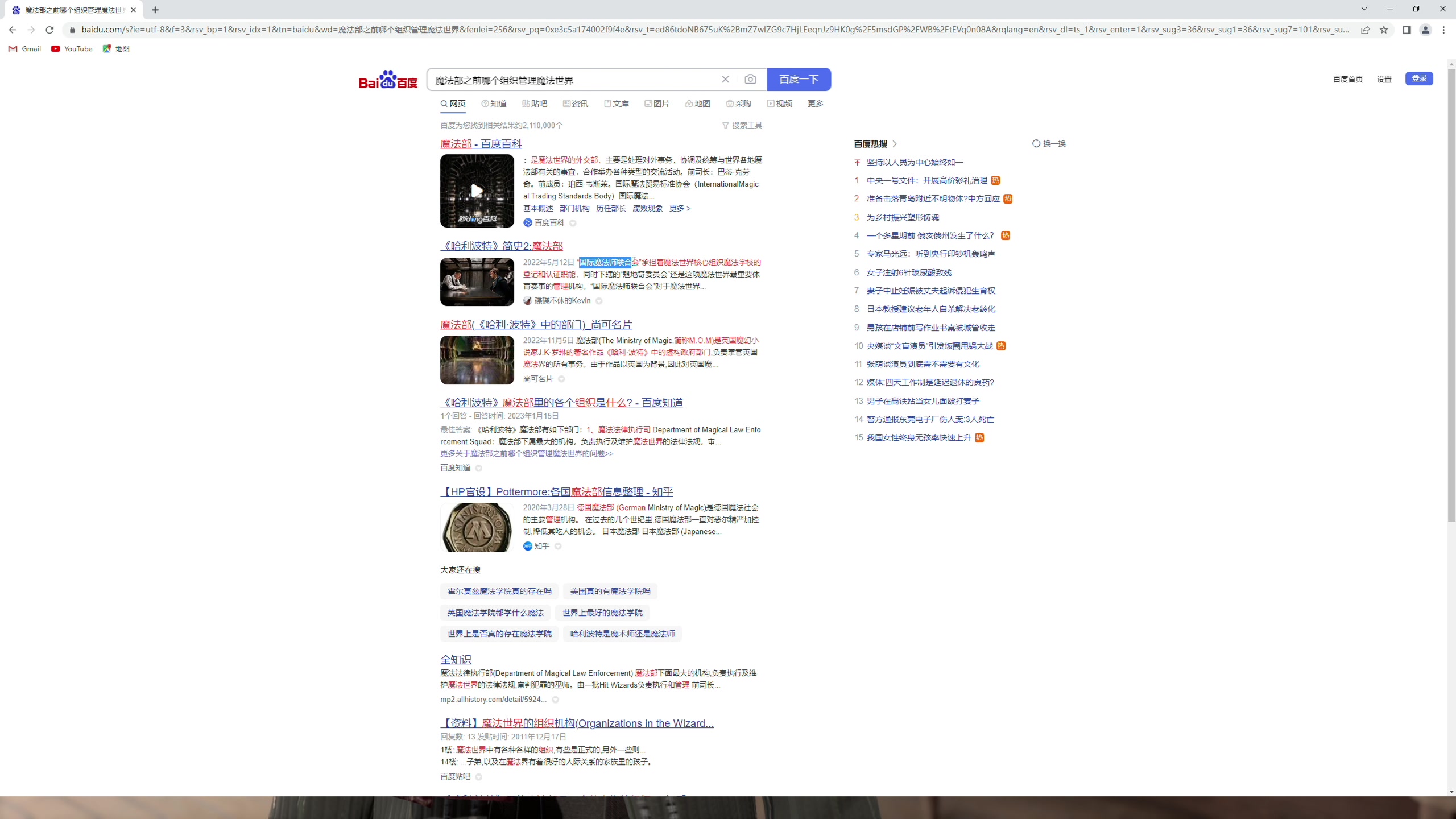The image size is (1456, 819).
Task: Switch to 视频 tab
Action: pos(780,104)
